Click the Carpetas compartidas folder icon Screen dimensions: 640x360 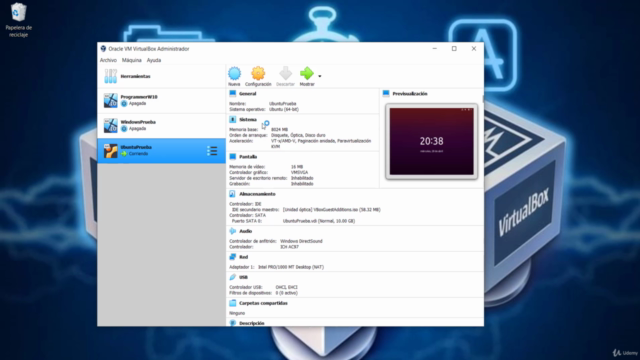click(x=233, y=303)
